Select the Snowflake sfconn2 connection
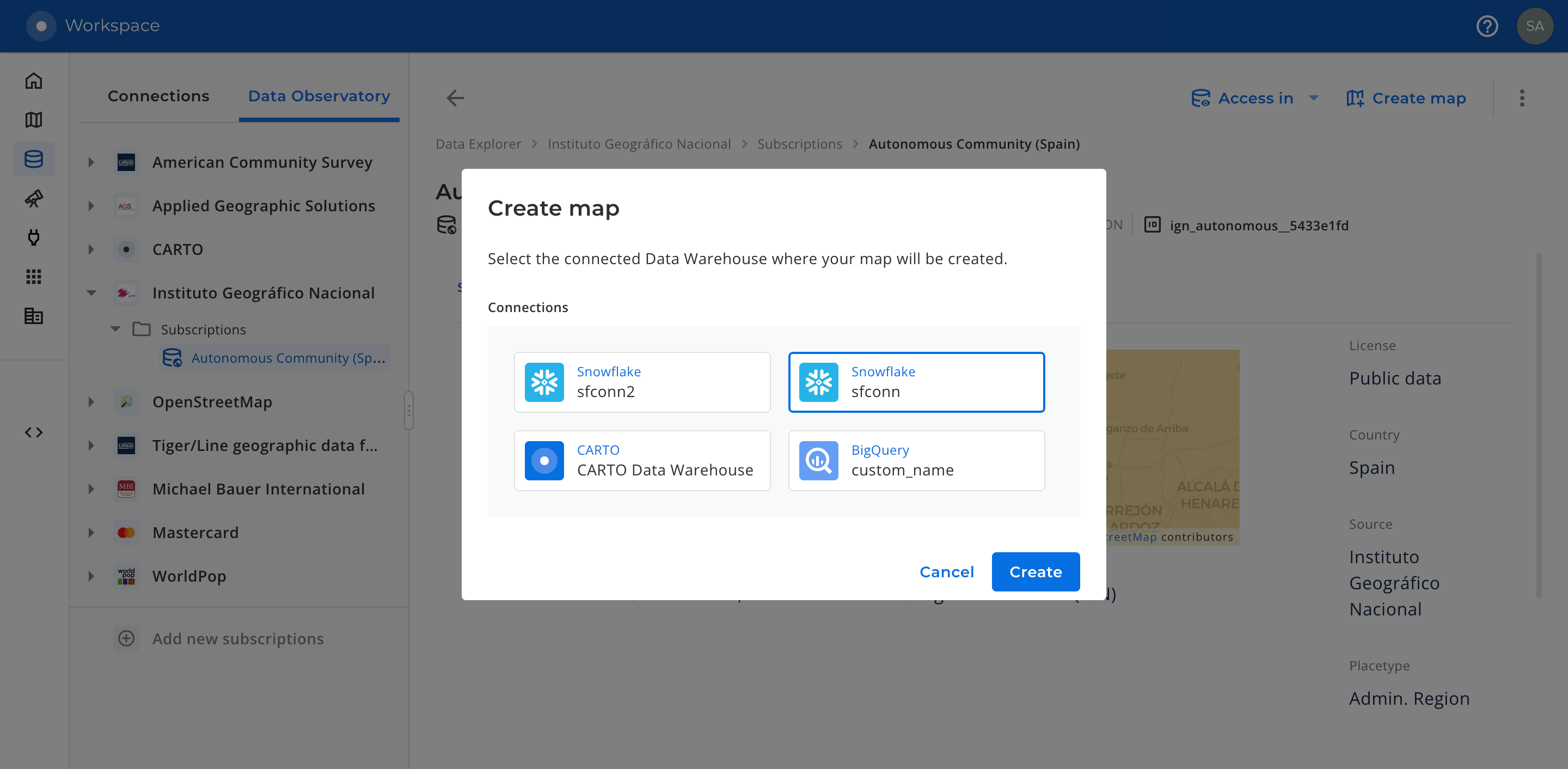Screen dimensions: 1568x769 (x=642, y=382)
